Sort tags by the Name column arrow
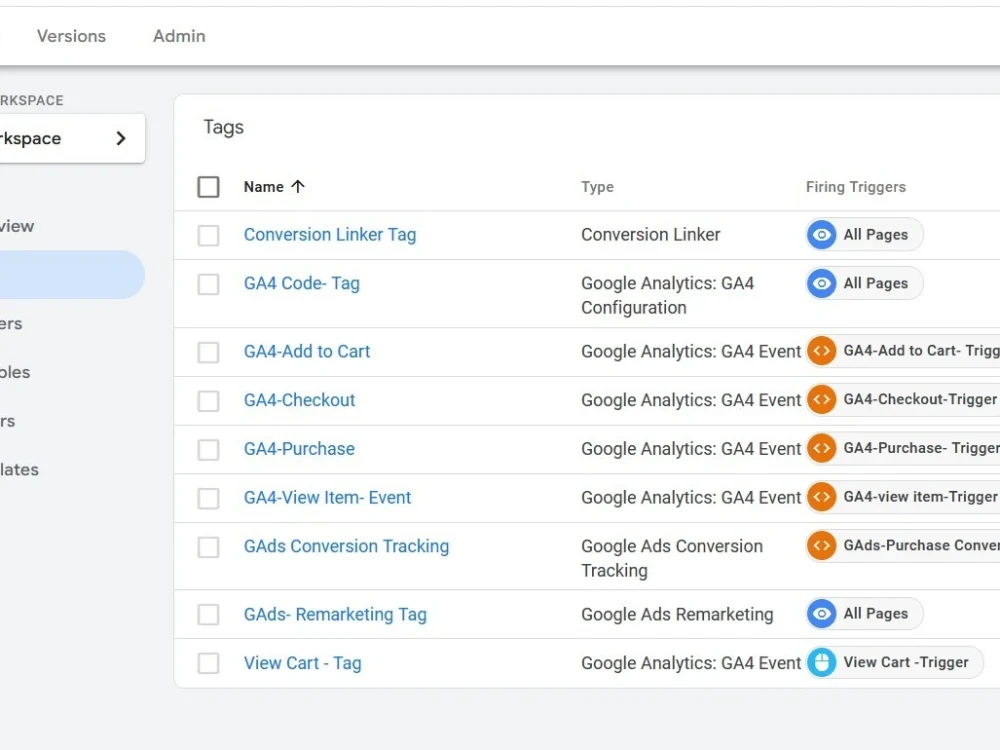This screenshot has height=750, width=1000. 298,186
